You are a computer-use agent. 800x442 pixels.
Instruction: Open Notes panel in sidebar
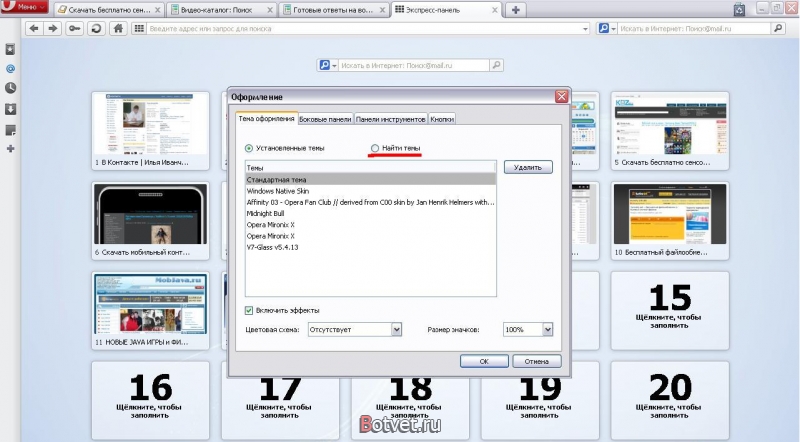click(10, 130)
